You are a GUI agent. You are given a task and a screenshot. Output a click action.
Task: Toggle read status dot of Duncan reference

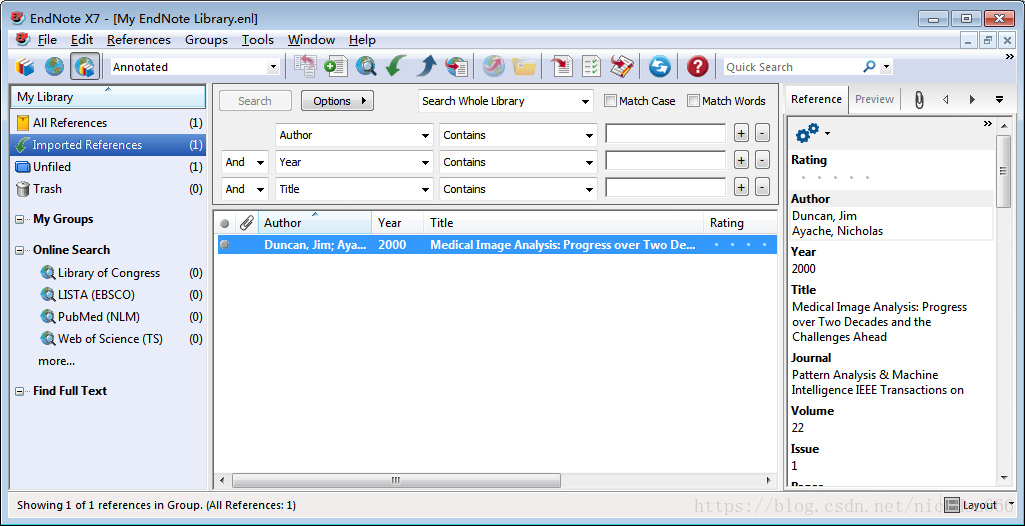(x=225, y=245)
